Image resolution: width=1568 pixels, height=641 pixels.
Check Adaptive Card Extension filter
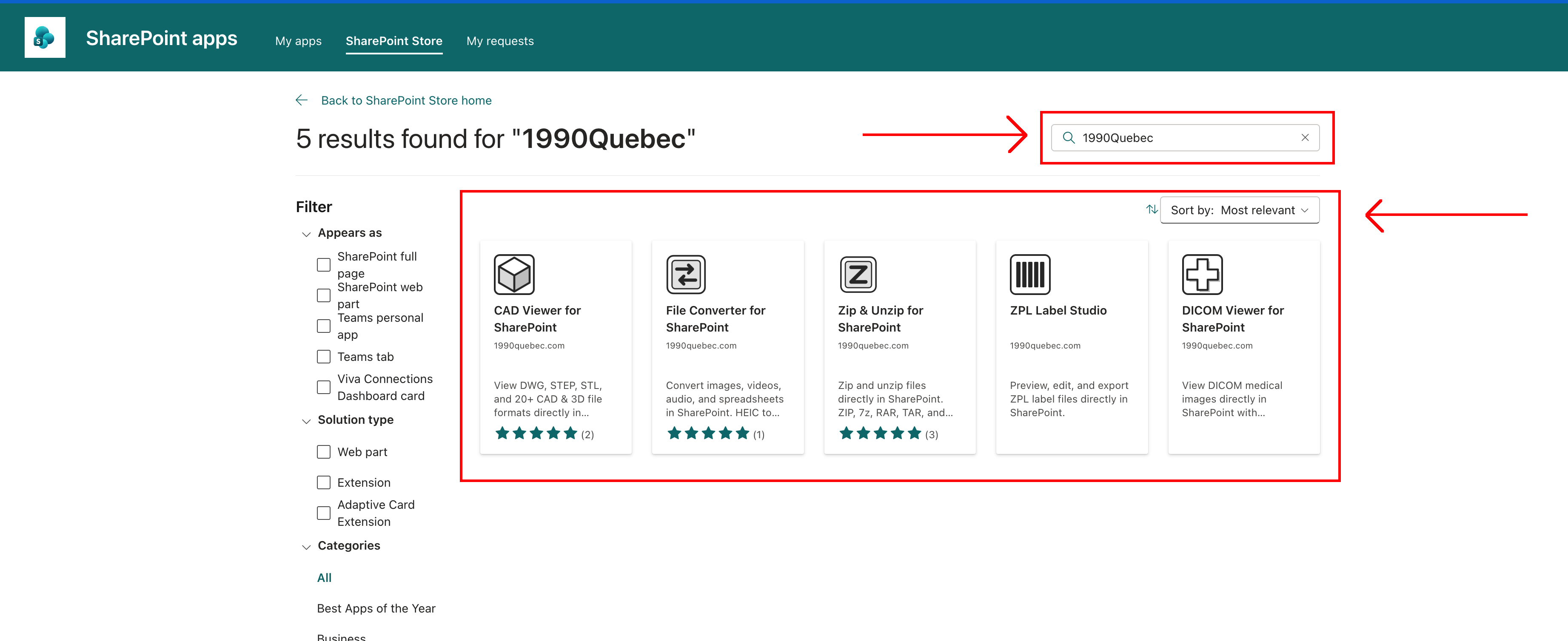[x=324, y=513]
